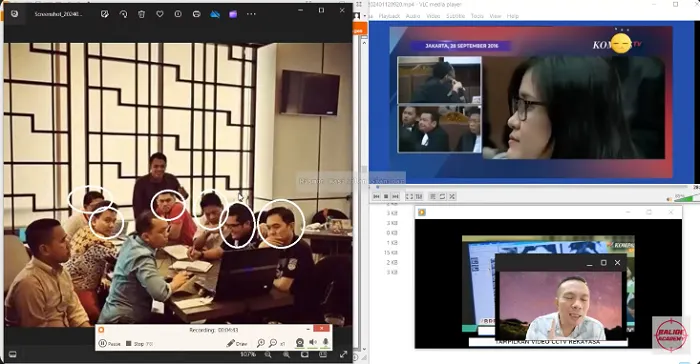Enter fullscreen in Photos viewer

tap(343, 354)
